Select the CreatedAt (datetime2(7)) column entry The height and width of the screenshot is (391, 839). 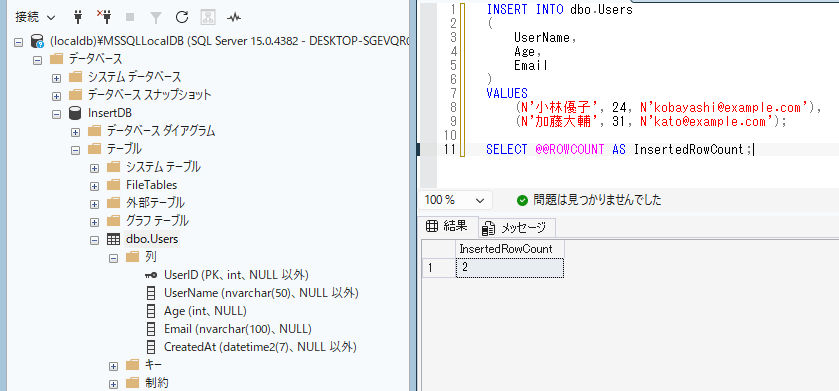tap(260, 347)
